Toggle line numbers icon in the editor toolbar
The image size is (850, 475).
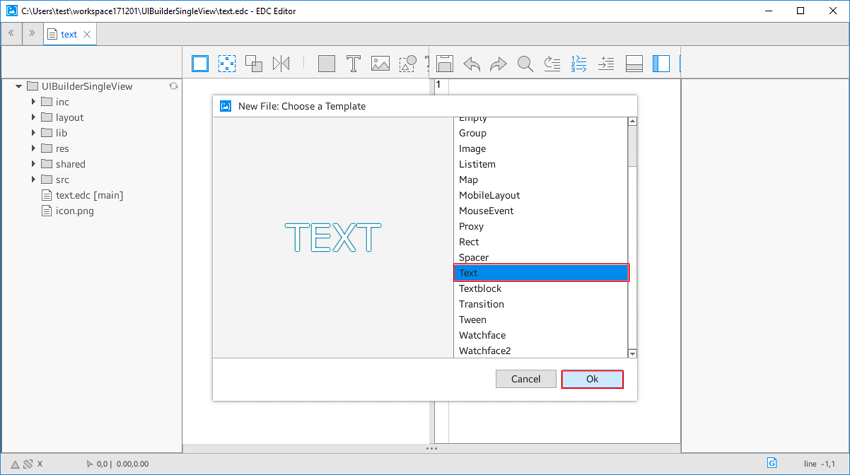579,64
